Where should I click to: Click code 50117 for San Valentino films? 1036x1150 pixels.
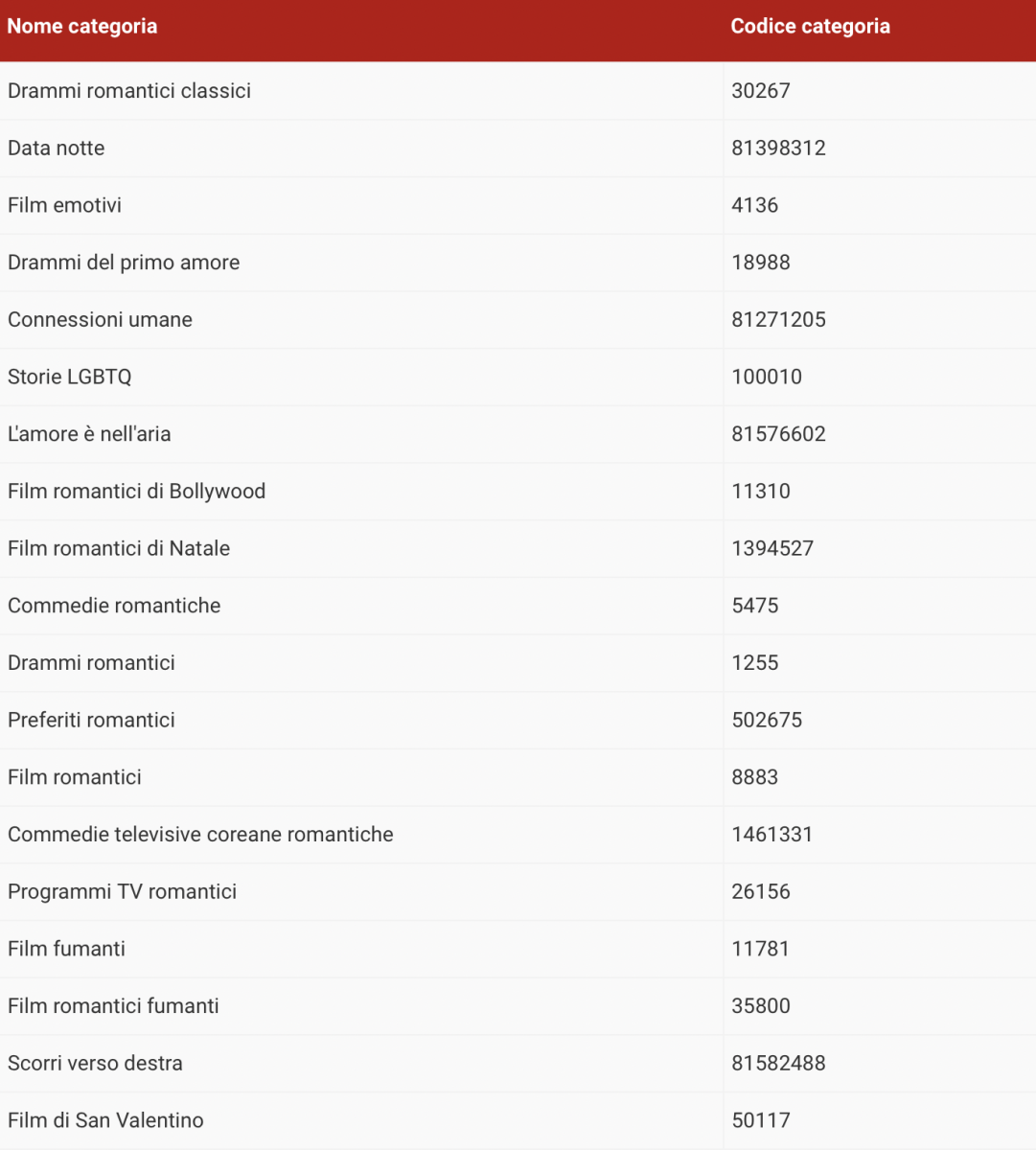[x=761, y=1120]
